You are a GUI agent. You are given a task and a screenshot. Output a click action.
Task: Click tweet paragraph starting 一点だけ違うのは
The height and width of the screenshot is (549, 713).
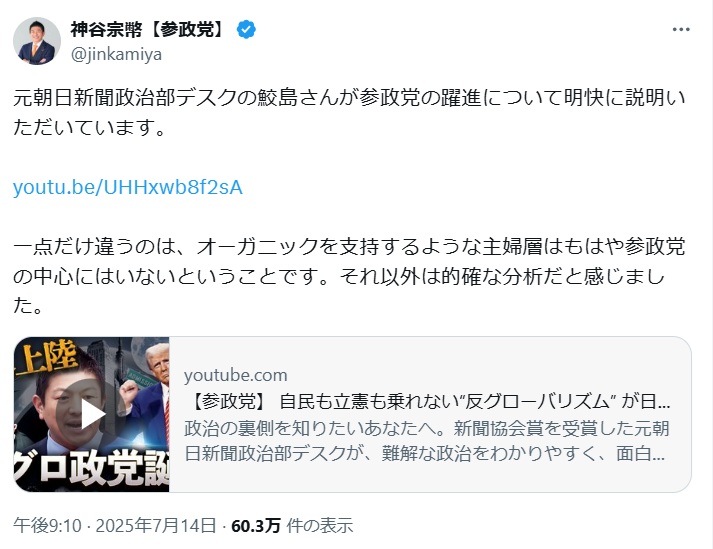pos(349,276)
